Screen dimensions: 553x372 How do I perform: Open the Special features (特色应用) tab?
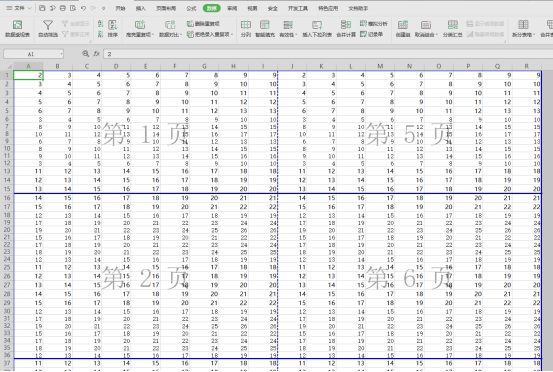328,8
